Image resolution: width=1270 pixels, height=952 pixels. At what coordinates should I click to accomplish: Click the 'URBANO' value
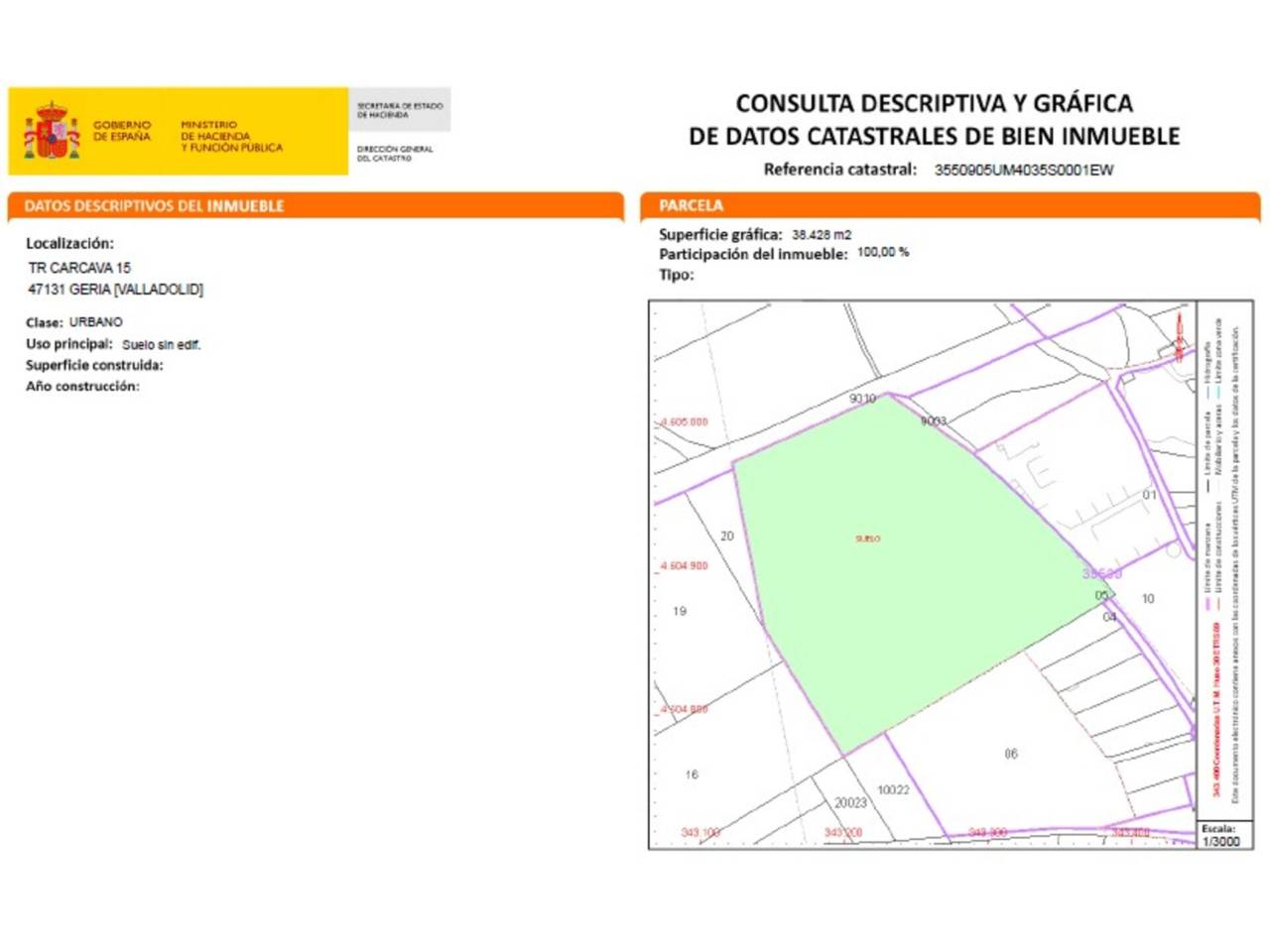(x=95, y=322)
